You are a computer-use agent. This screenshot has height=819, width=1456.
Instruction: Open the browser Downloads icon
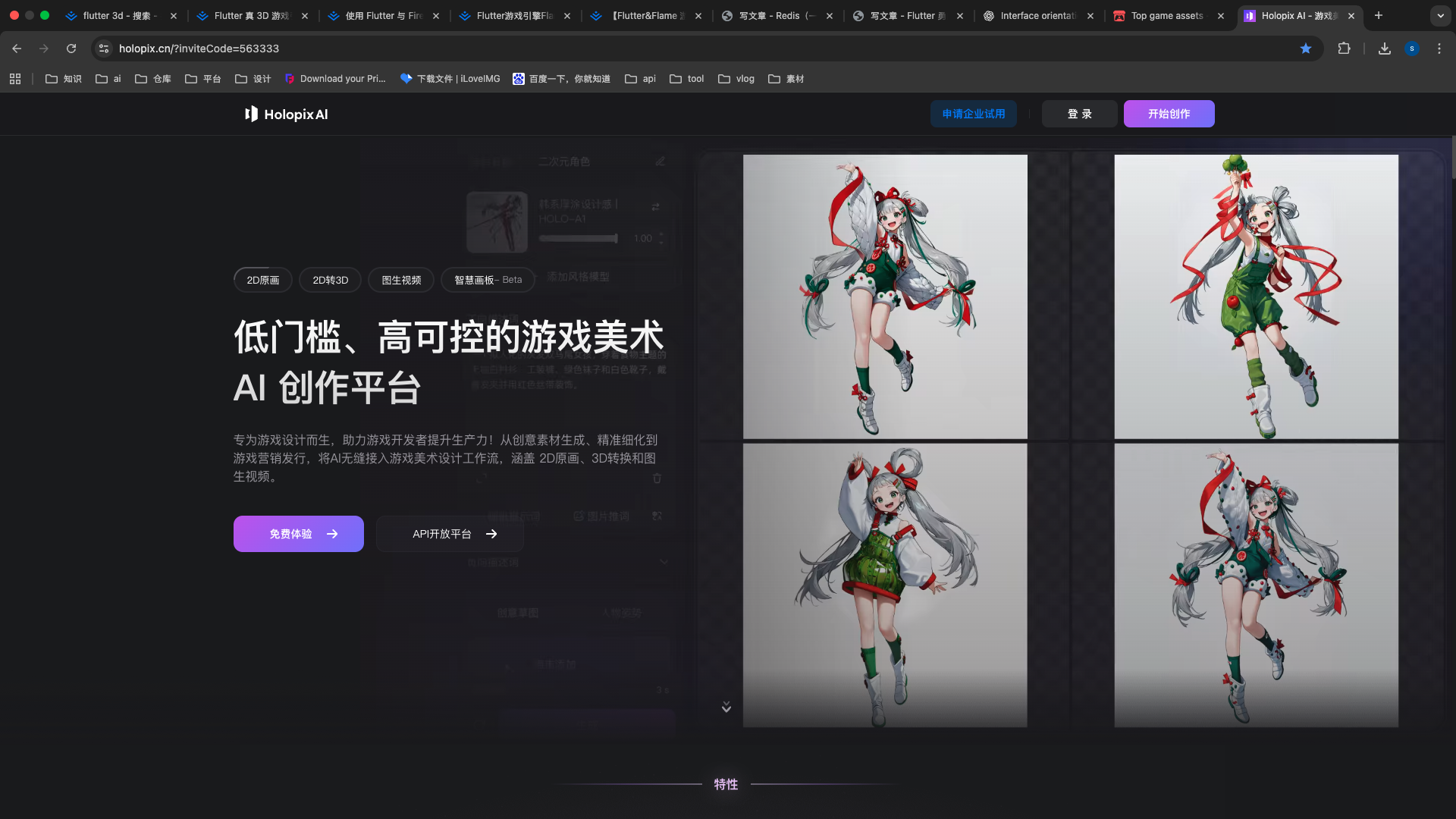pyautogui.click(x=1384, y=48)
